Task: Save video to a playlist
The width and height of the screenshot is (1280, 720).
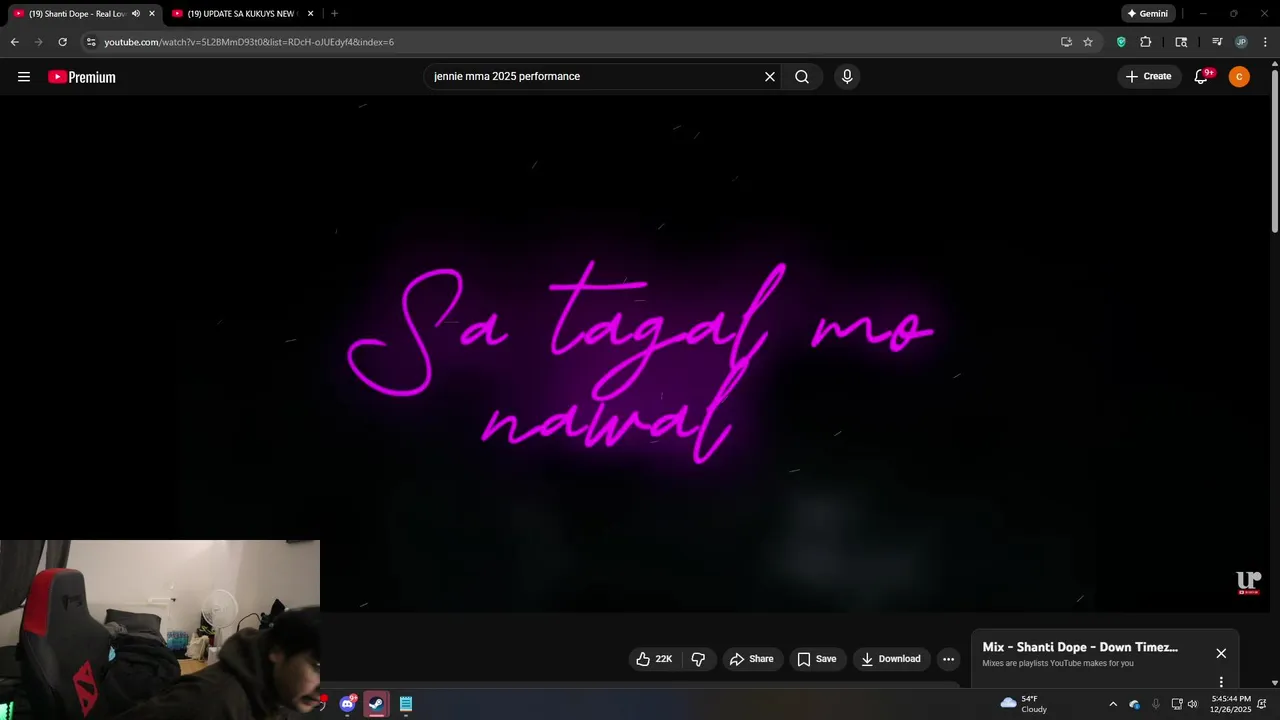Action: 816,659
